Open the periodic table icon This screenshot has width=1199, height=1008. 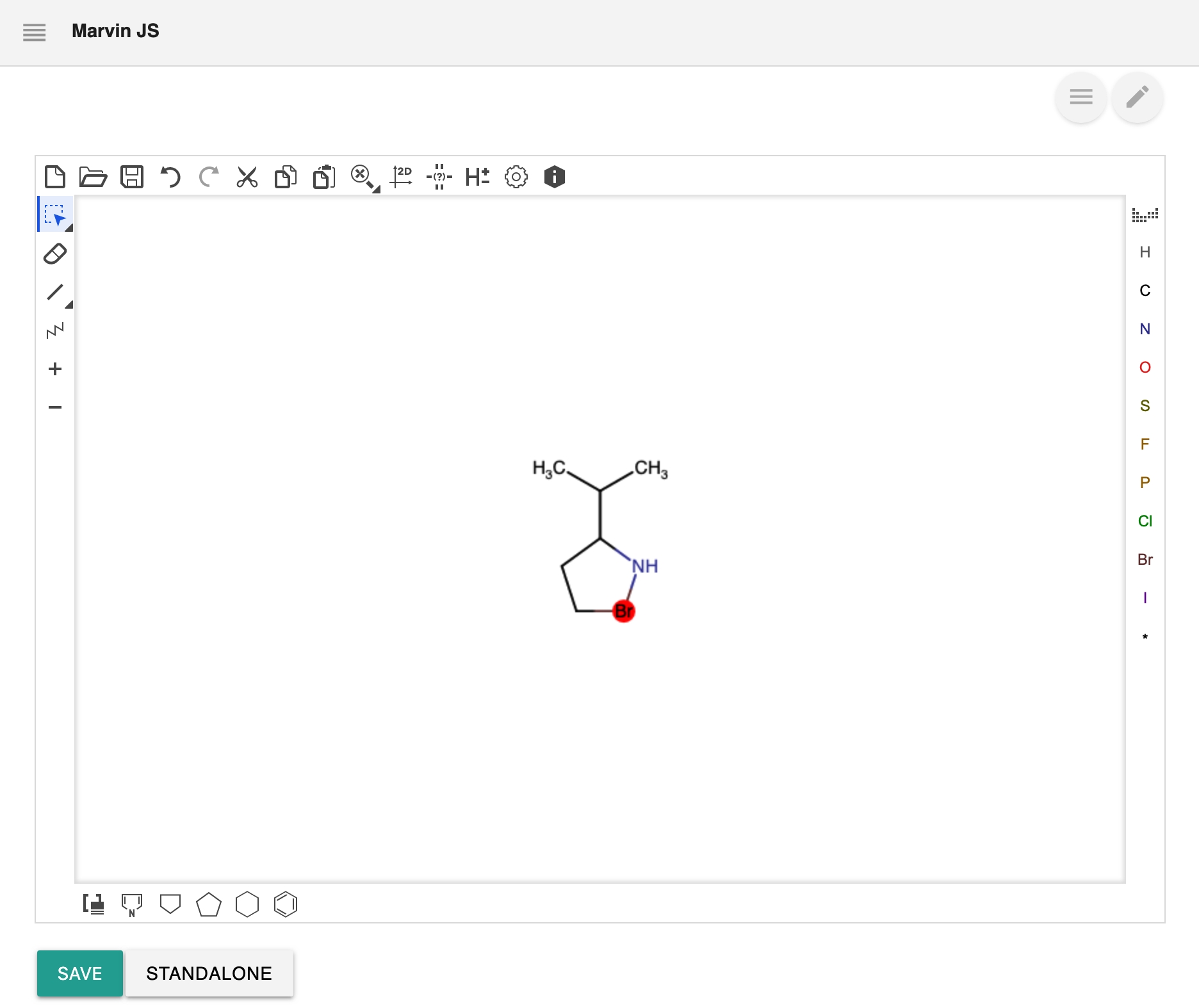tap(1145, 215)
